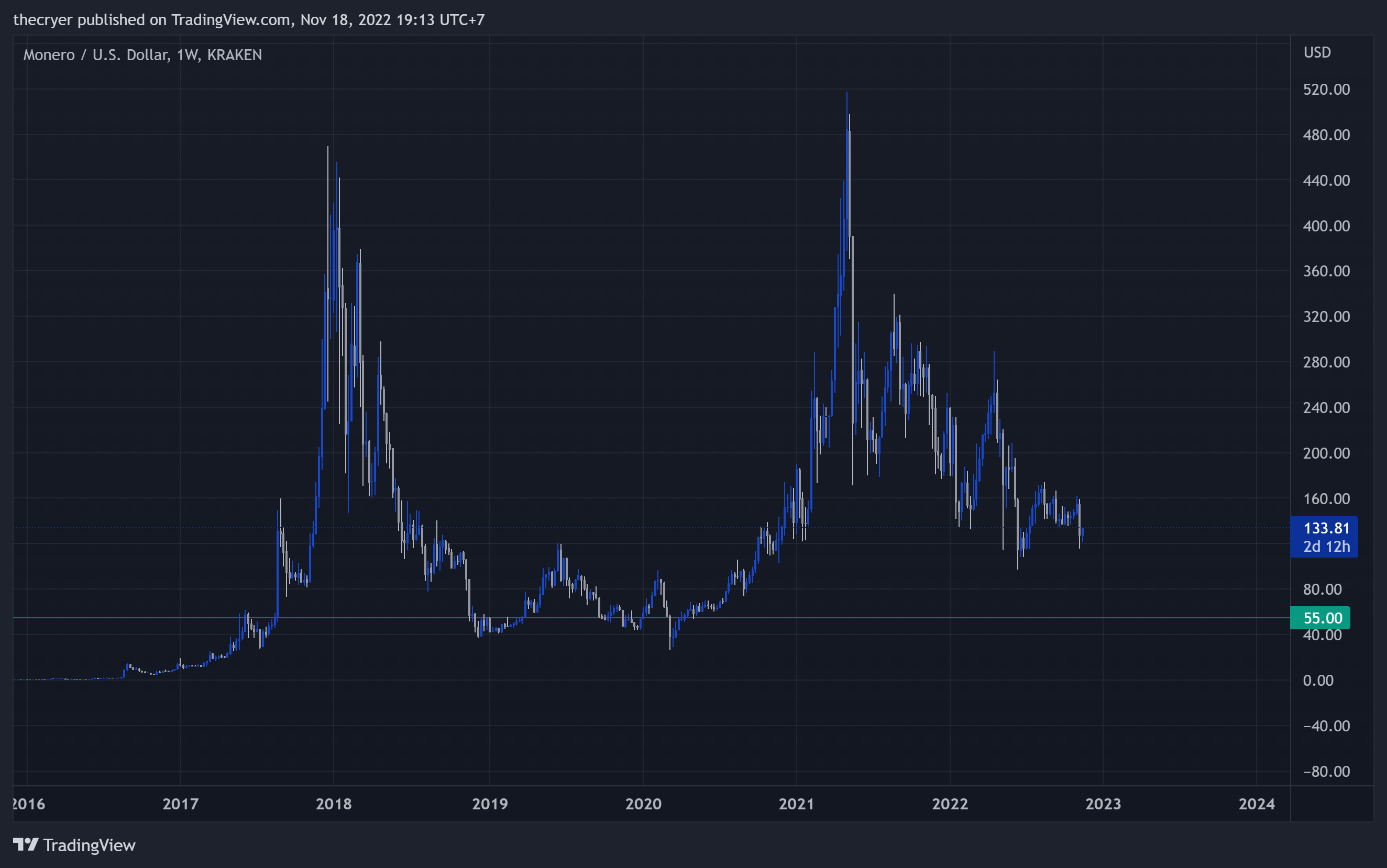Click the 360.00 price axis label

pos(1326,271)
